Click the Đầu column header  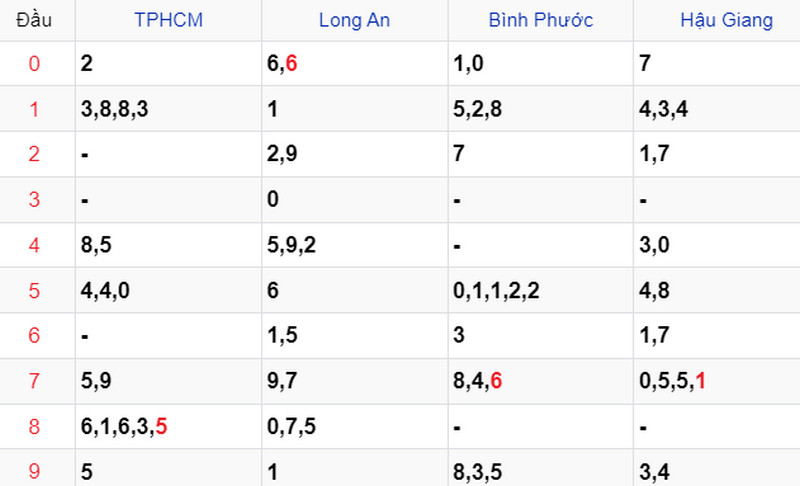tap(34, 20)
